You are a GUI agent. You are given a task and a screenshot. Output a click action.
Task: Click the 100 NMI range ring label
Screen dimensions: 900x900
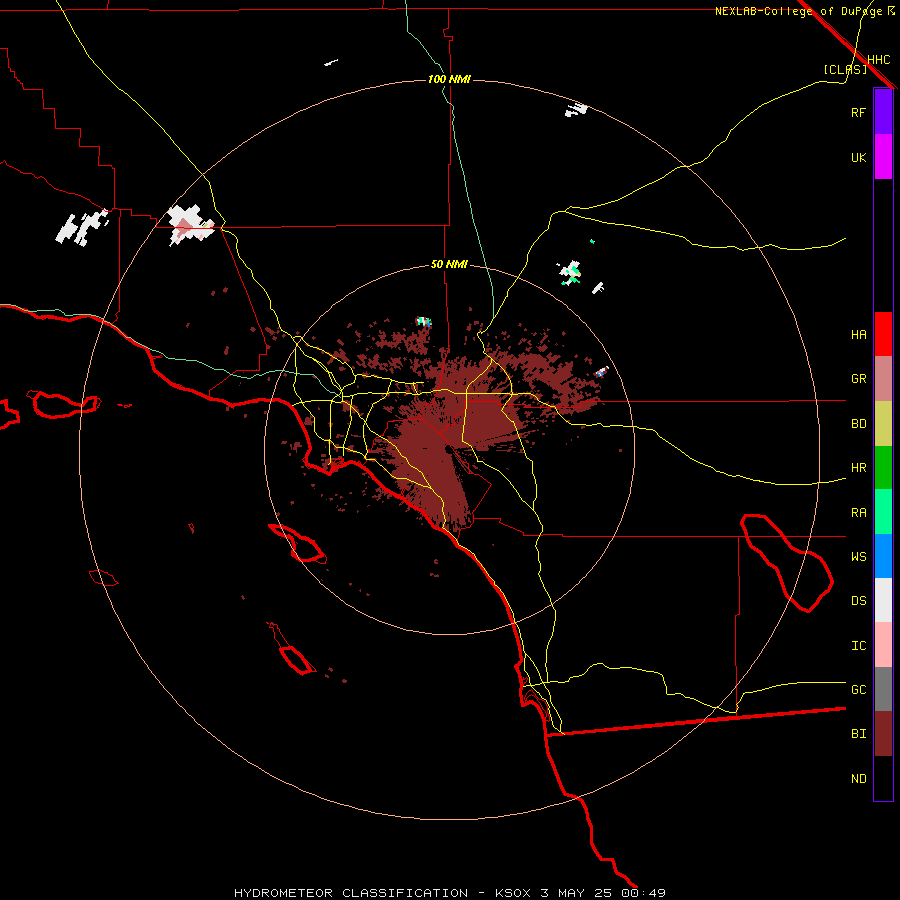click(449, 79)
